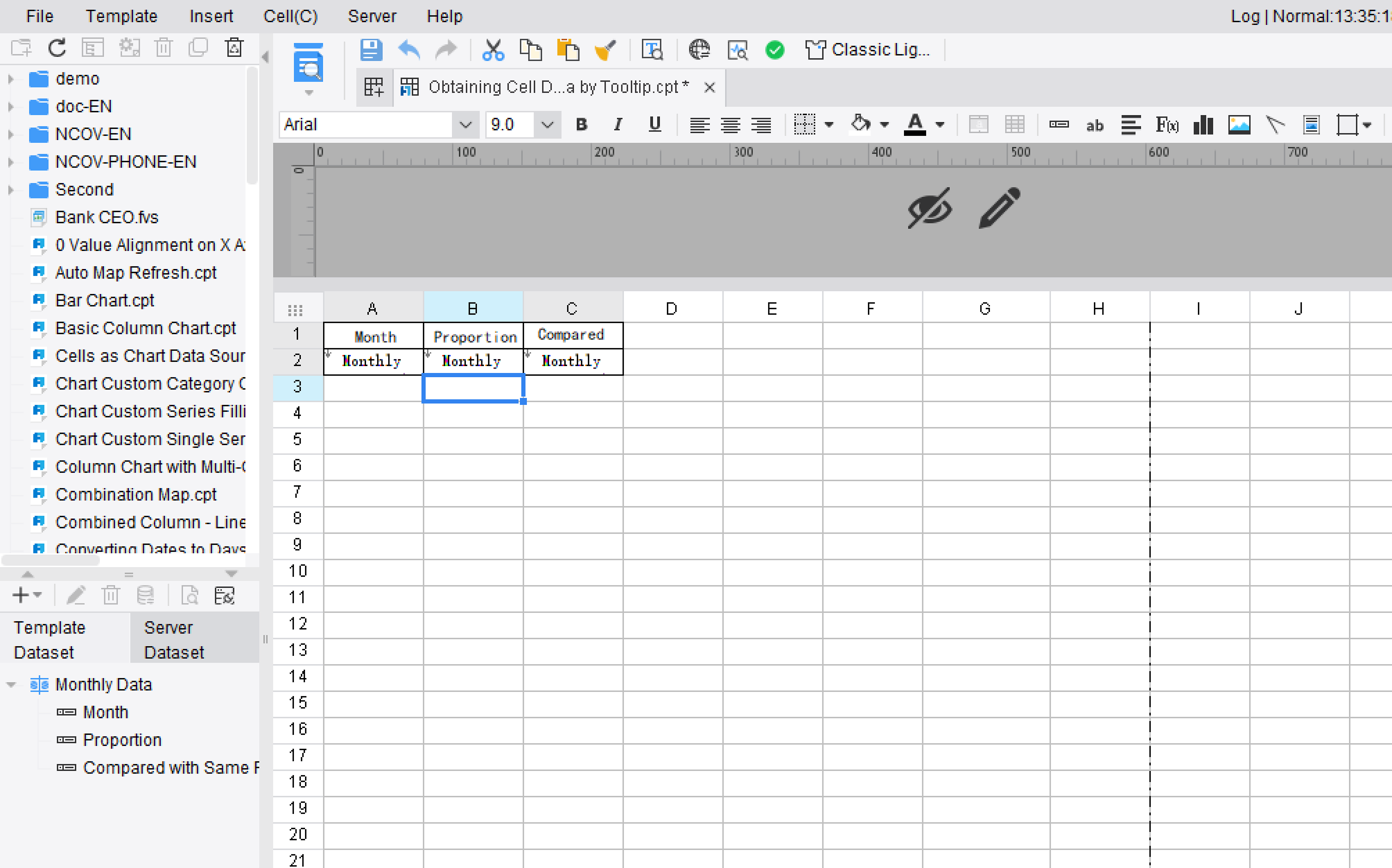Cut the selected cell

[x=492, y=50]
